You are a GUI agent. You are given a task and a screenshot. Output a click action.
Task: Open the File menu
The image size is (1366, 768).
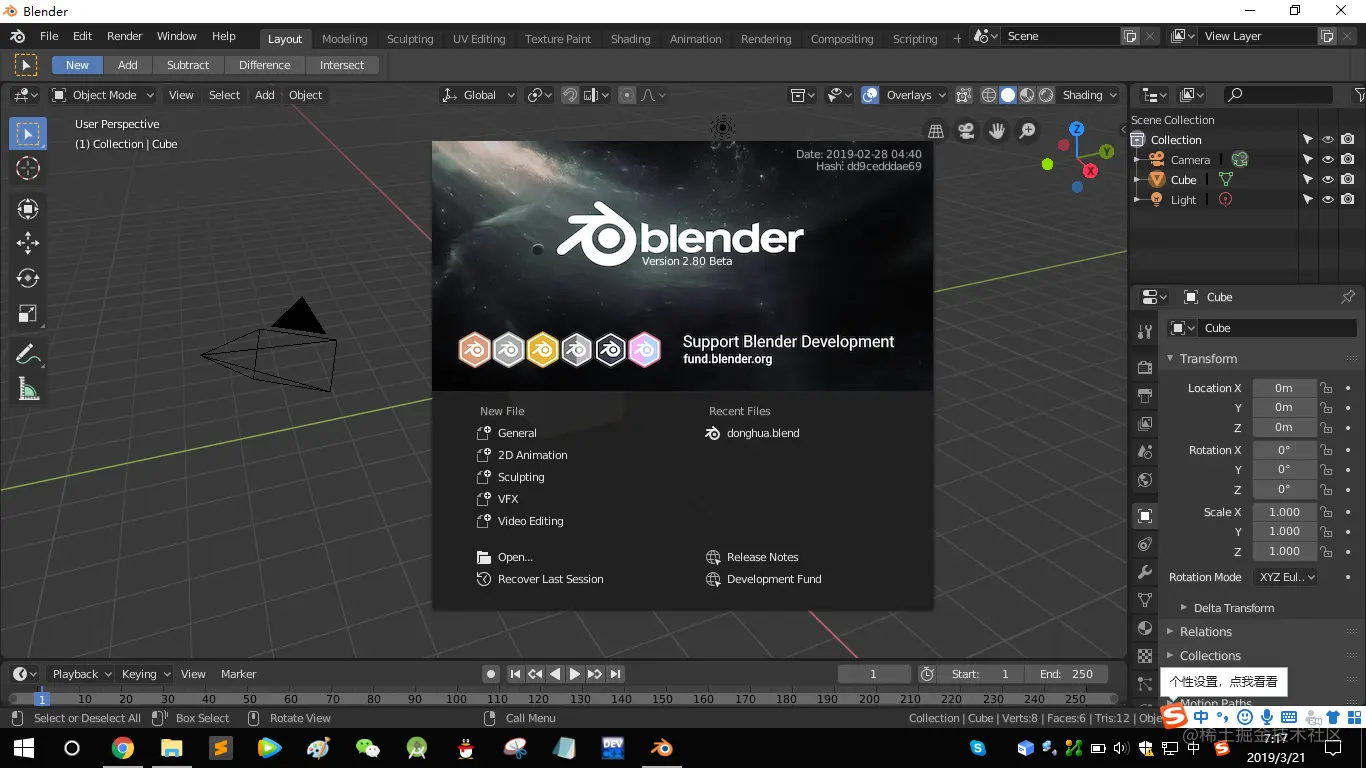(49, 36)
